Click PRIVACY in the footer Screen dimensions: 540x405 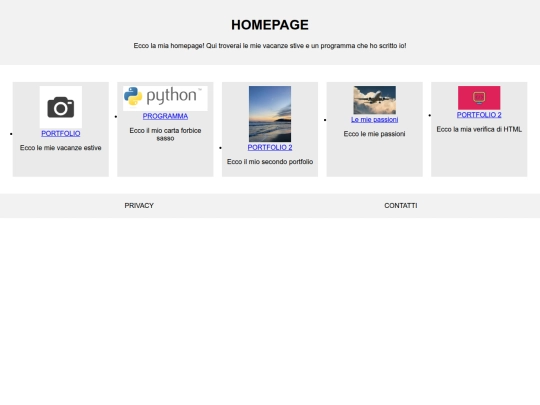pyautogui.click(x=139, y=206)
